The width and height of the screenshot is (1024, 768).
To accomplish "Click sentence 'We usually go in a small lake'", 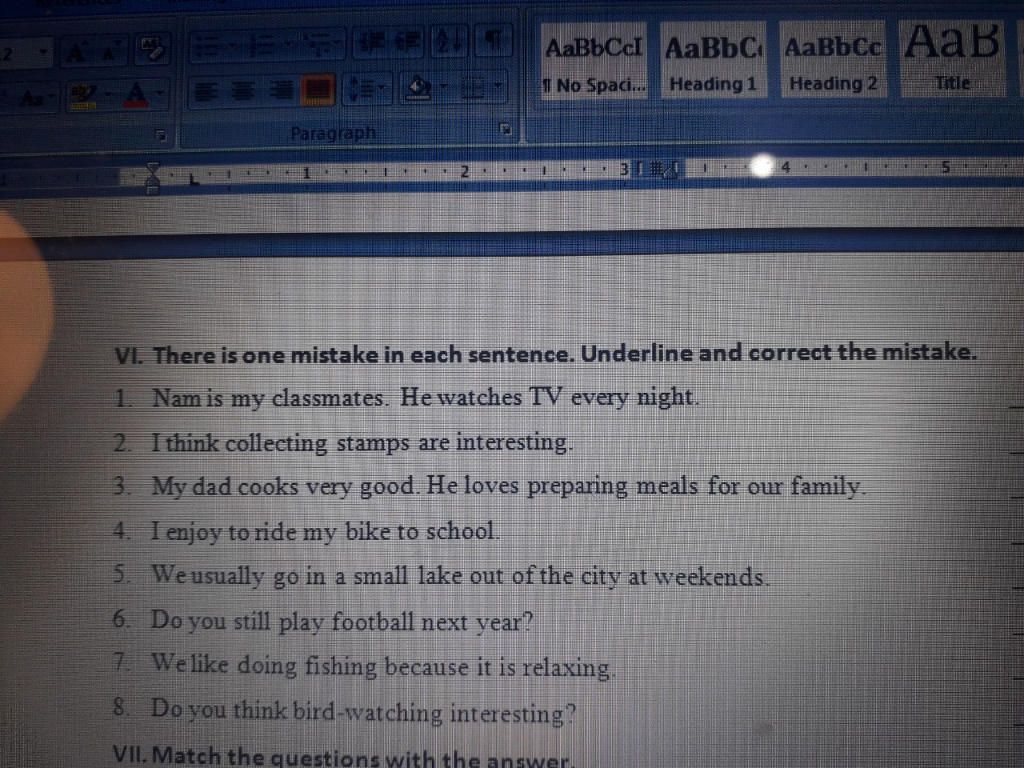I will tap(460, 576).
